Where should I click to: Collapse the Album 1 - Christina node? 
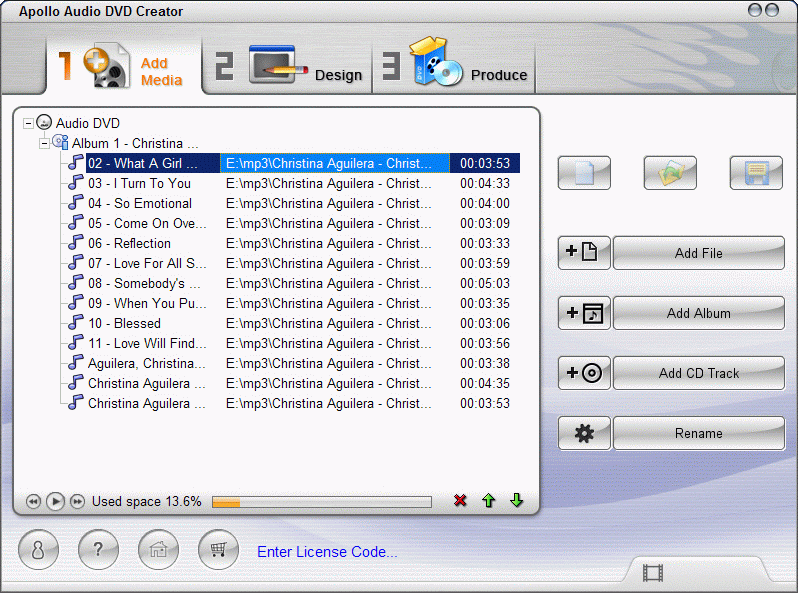pyautogui.click(x=45, y=144)
